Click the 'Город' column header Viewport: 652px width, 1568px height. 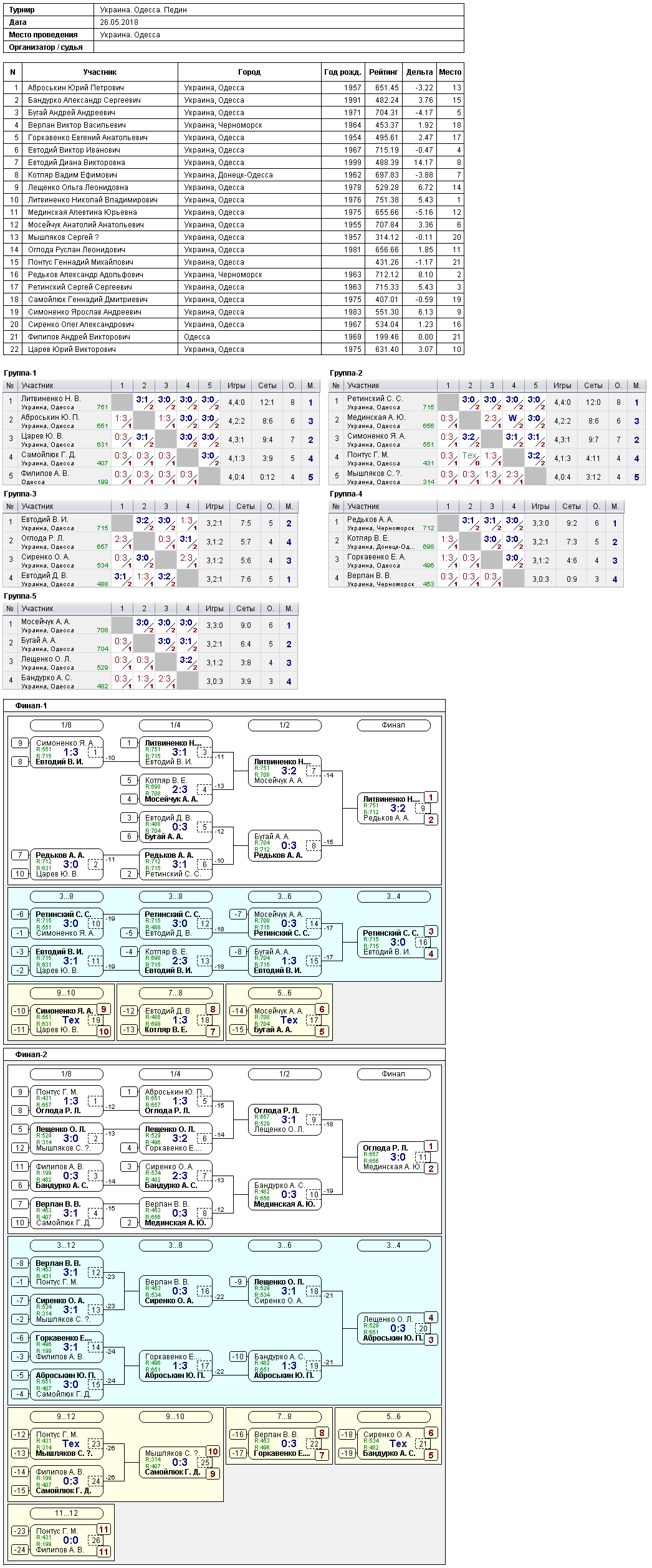249,72
